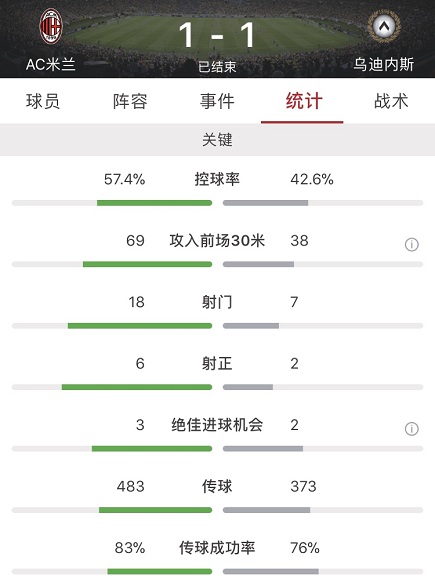Image resolution: width=435 pixels, height=586 pixels.
Task: Tap the green 传球 bar for Milan
Action: [x=155, y=510]
